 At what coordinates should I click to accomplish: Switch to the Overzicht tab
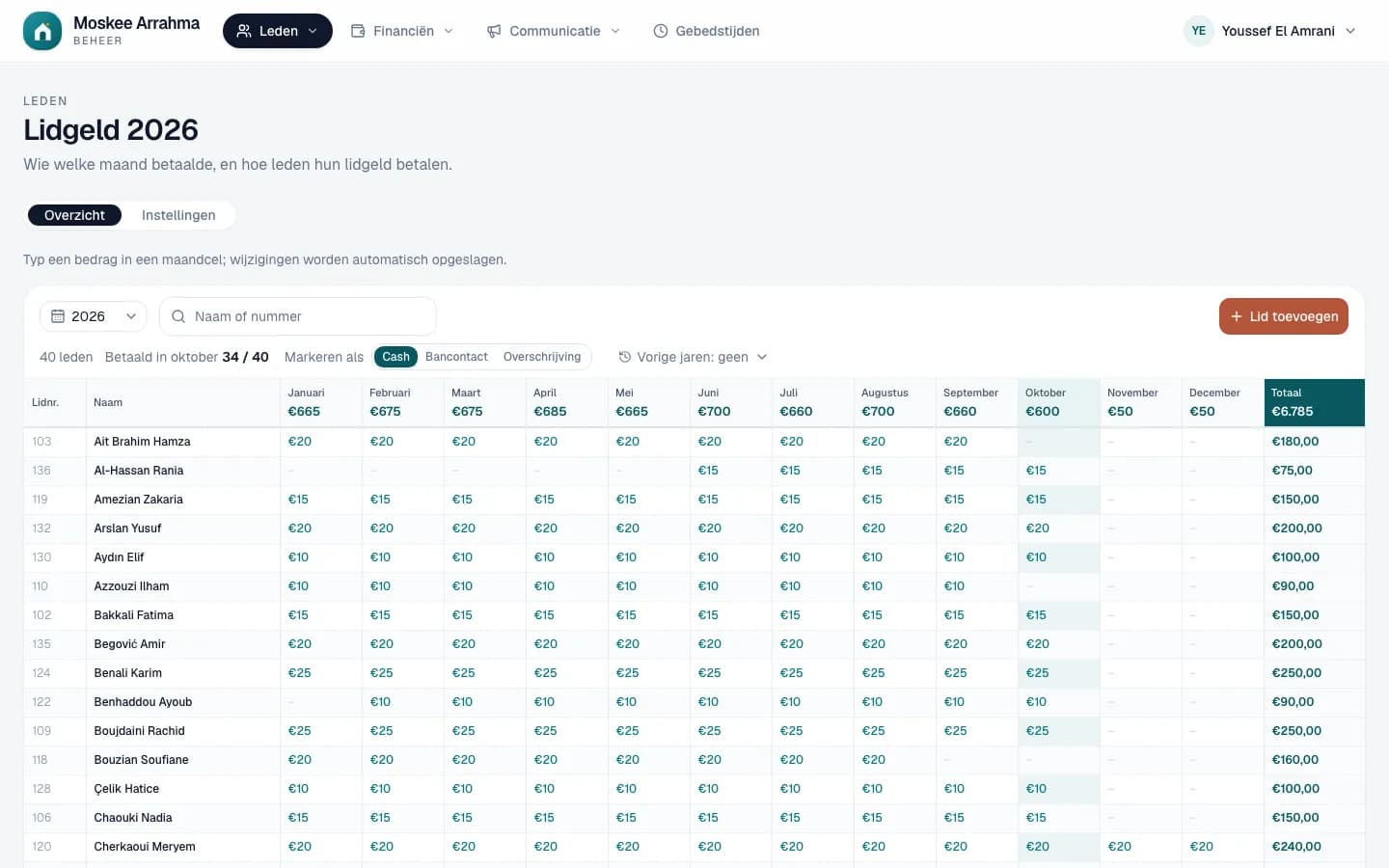coord(74,215)
